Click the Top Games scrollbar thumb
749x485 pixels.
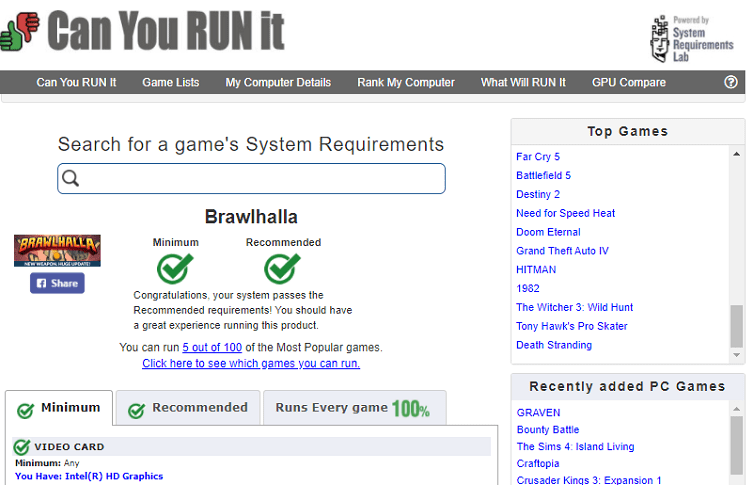click(x=736, y=326)
